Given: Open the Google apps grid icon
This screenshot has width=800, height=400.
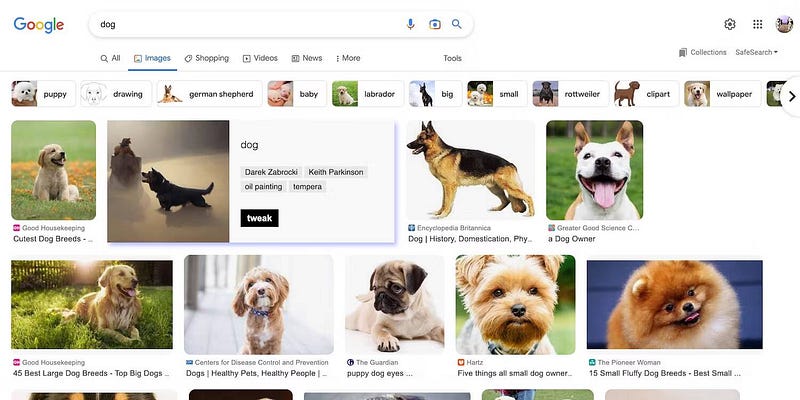Looking at the screenshot, I should tap(757, 24).
